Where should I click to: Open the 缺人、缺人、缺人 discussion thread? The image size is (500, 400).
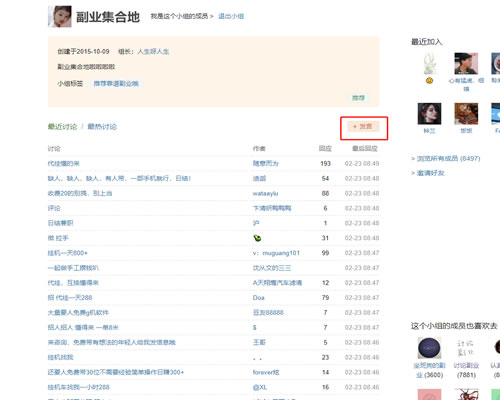(119, 178)
